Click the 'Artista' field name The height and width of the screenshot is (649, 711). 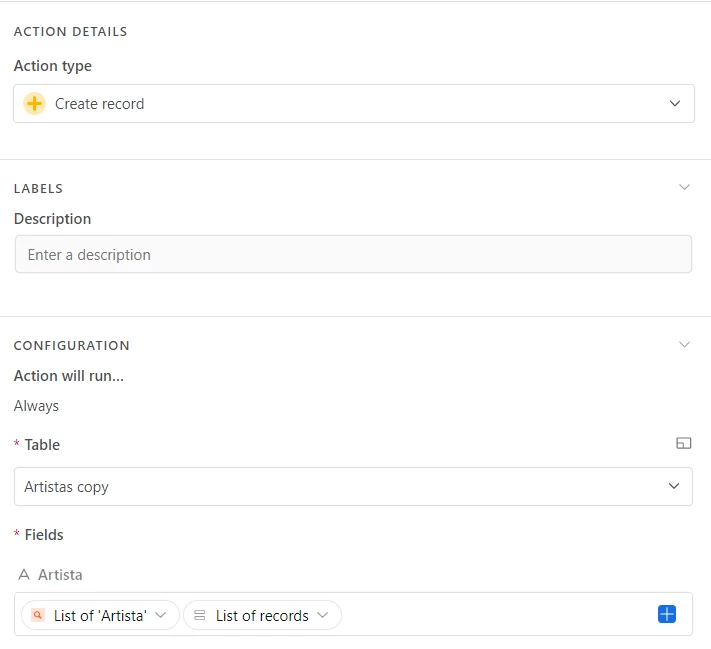60,575
